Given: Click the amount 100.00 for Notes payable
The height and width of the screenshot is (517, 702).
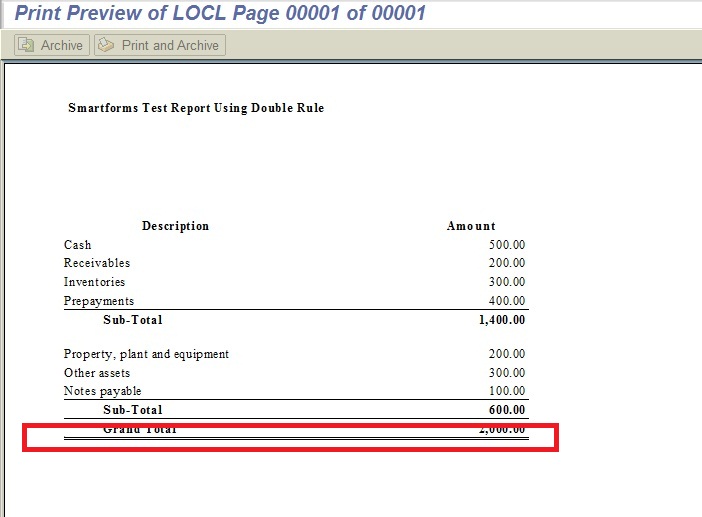Looking at the screenshot, I should pos(507,391).
